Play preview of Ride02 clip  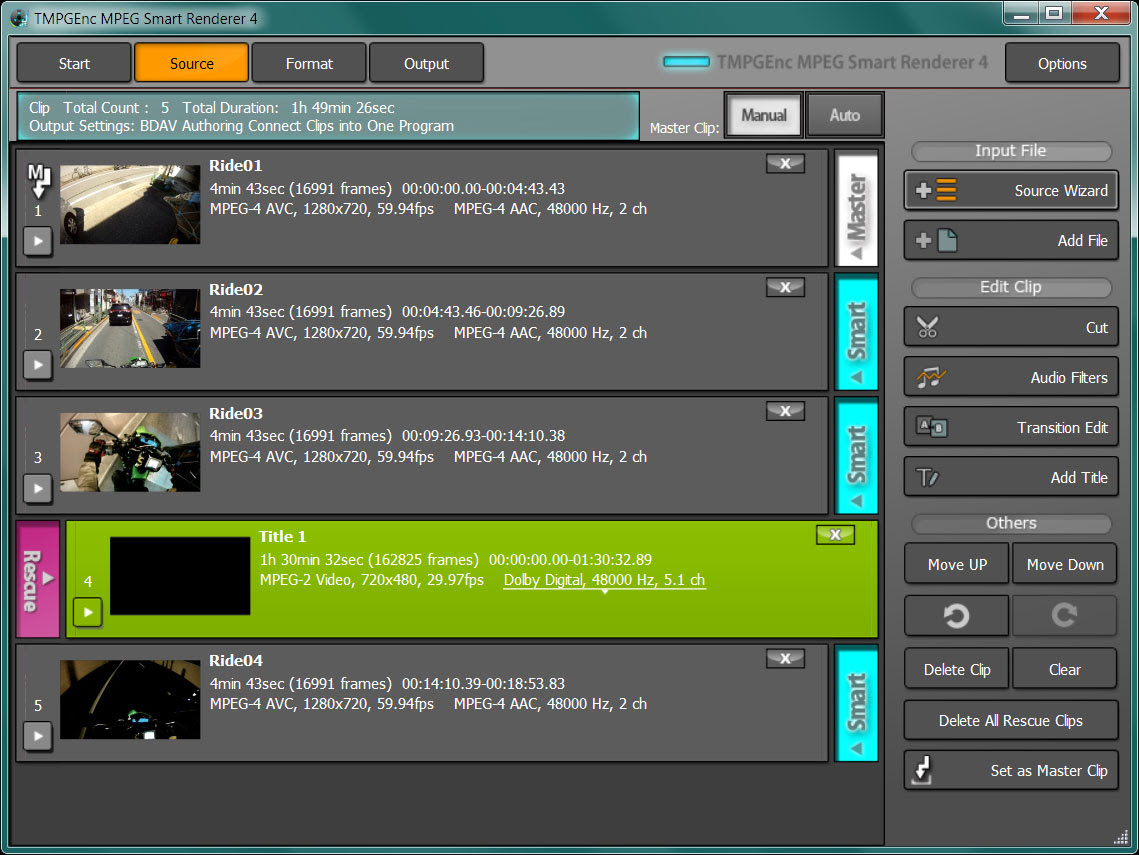coord(38,365)
